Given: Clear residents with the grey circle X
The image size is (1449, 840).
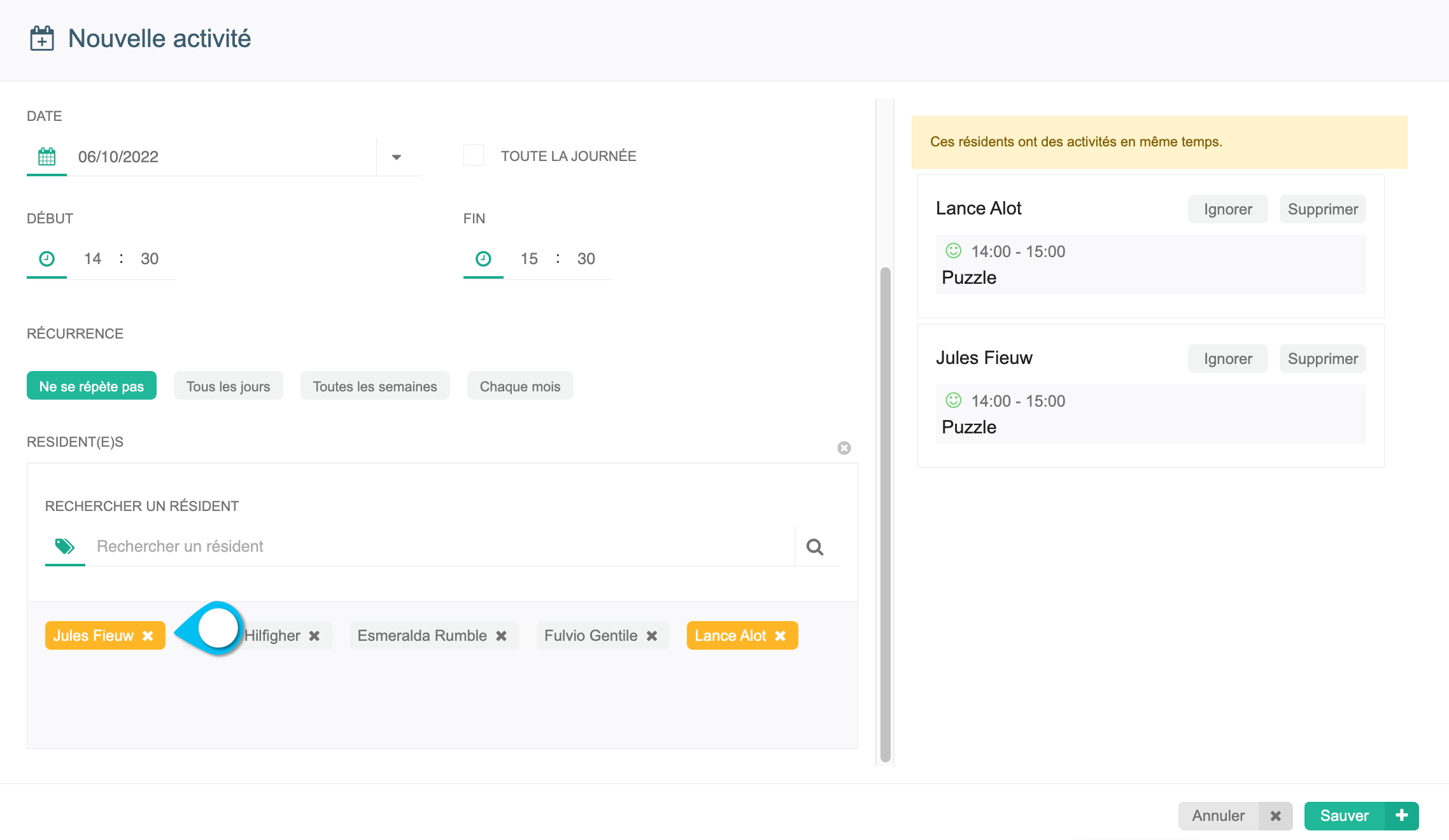Looking at the screenshot, I should click(x=844, y=448).
